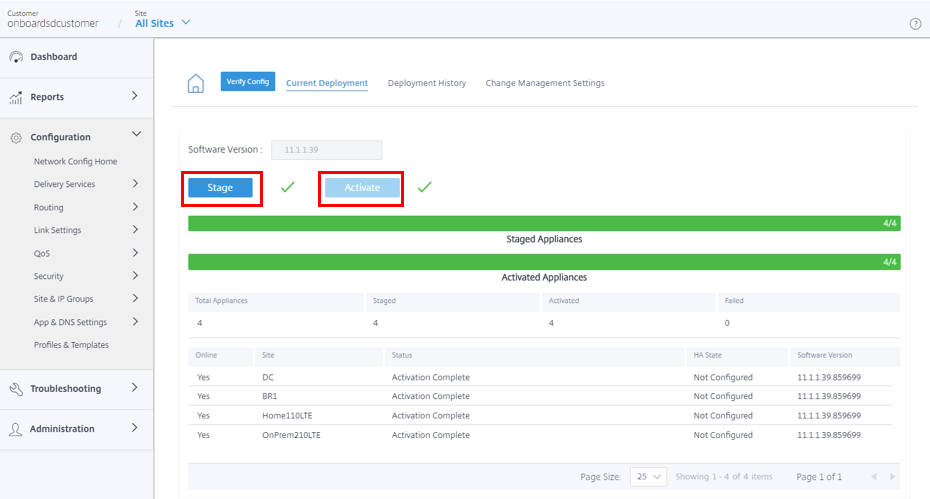
Task: Switch to Deployment History tab
Action: tap(427, 83)
